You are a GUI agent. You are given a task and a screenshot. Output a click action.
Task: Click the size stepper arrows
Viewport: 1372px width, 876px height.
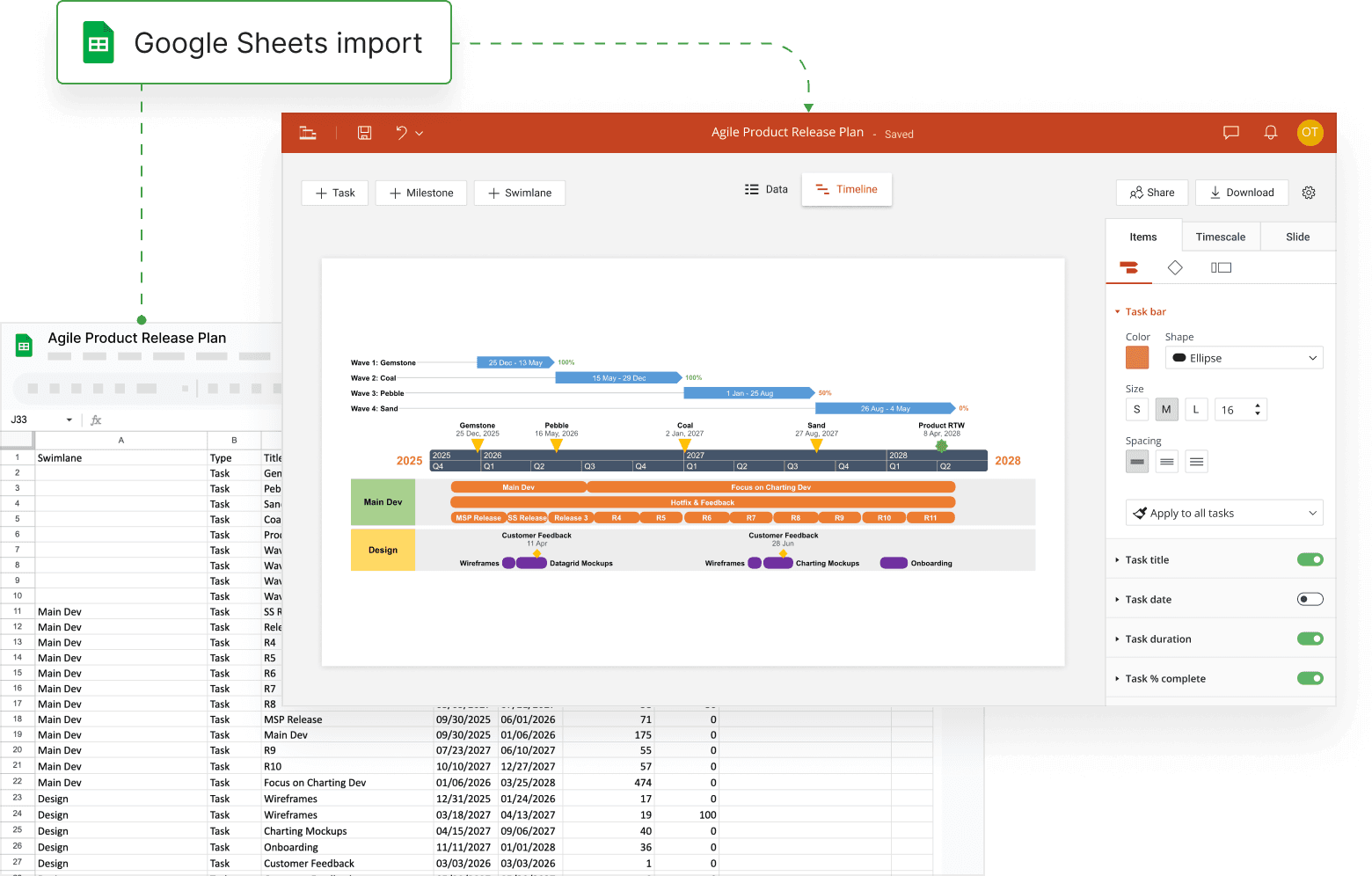(1258, 410)
